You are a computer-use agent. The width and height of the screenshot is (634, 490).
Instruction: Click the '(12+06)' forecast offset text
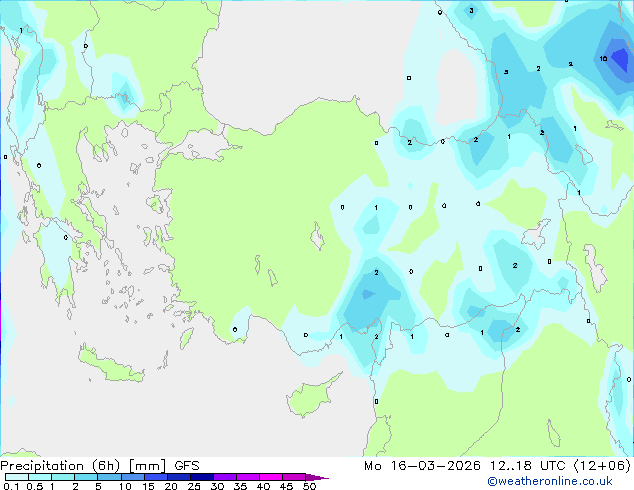coord(602,466)
